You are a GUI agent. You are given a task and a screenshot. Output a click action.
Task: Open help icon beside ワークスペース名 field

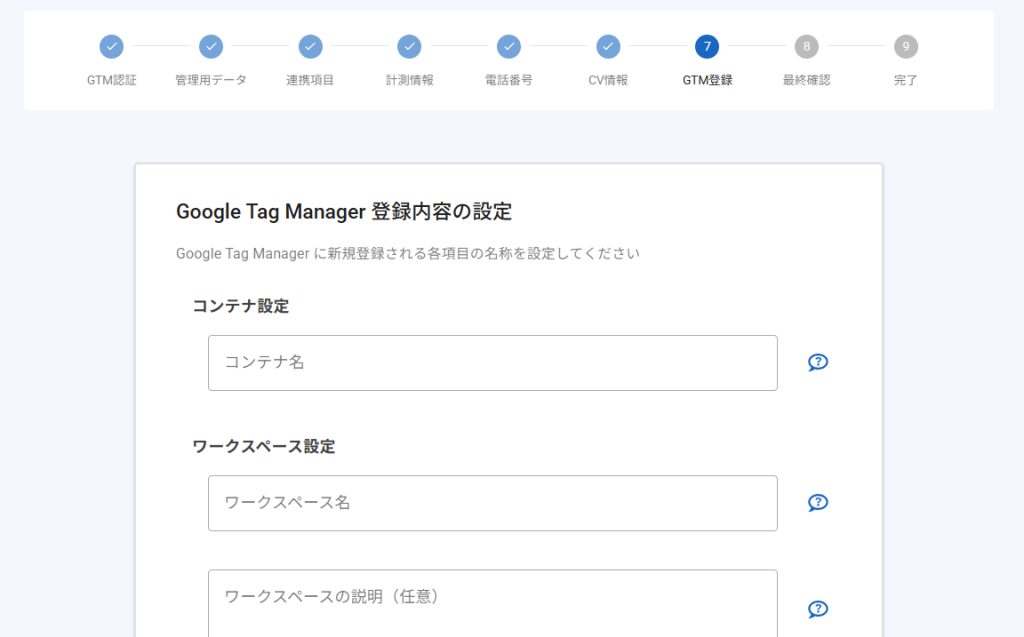pos(817,502)
